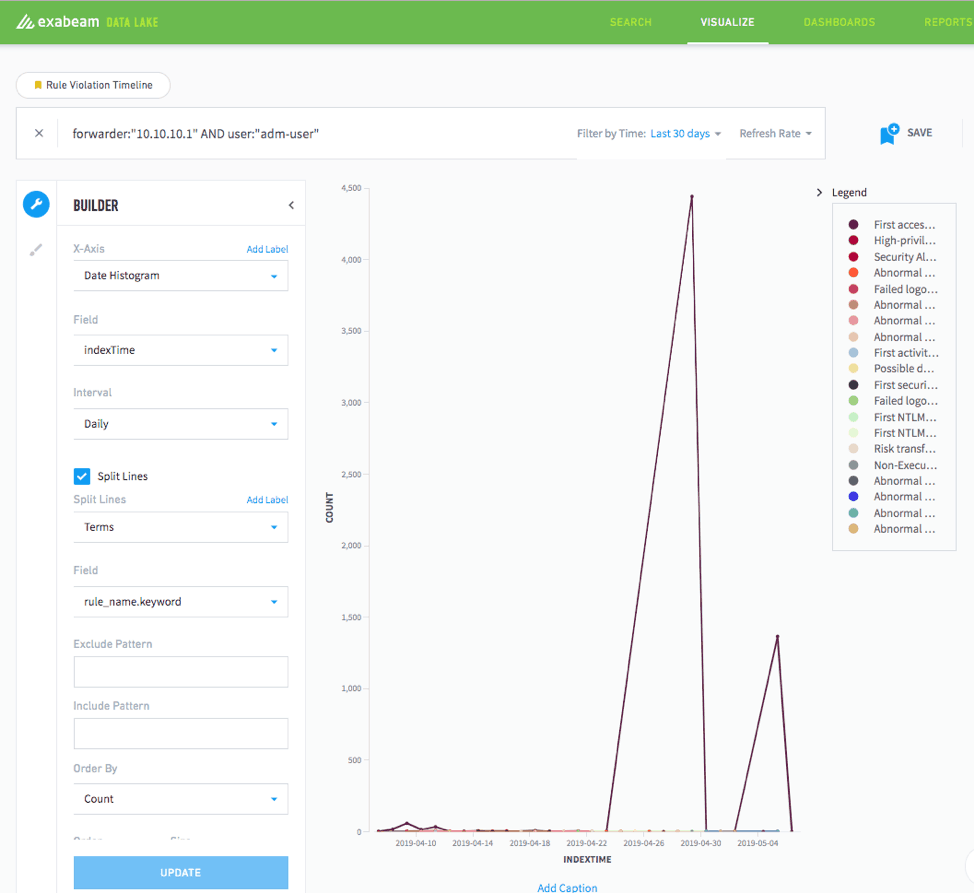Viewport: 974px width, 893px height.
Task: Collapse the Legend panel
Action: pyautogui.click(x=819, y=192)
